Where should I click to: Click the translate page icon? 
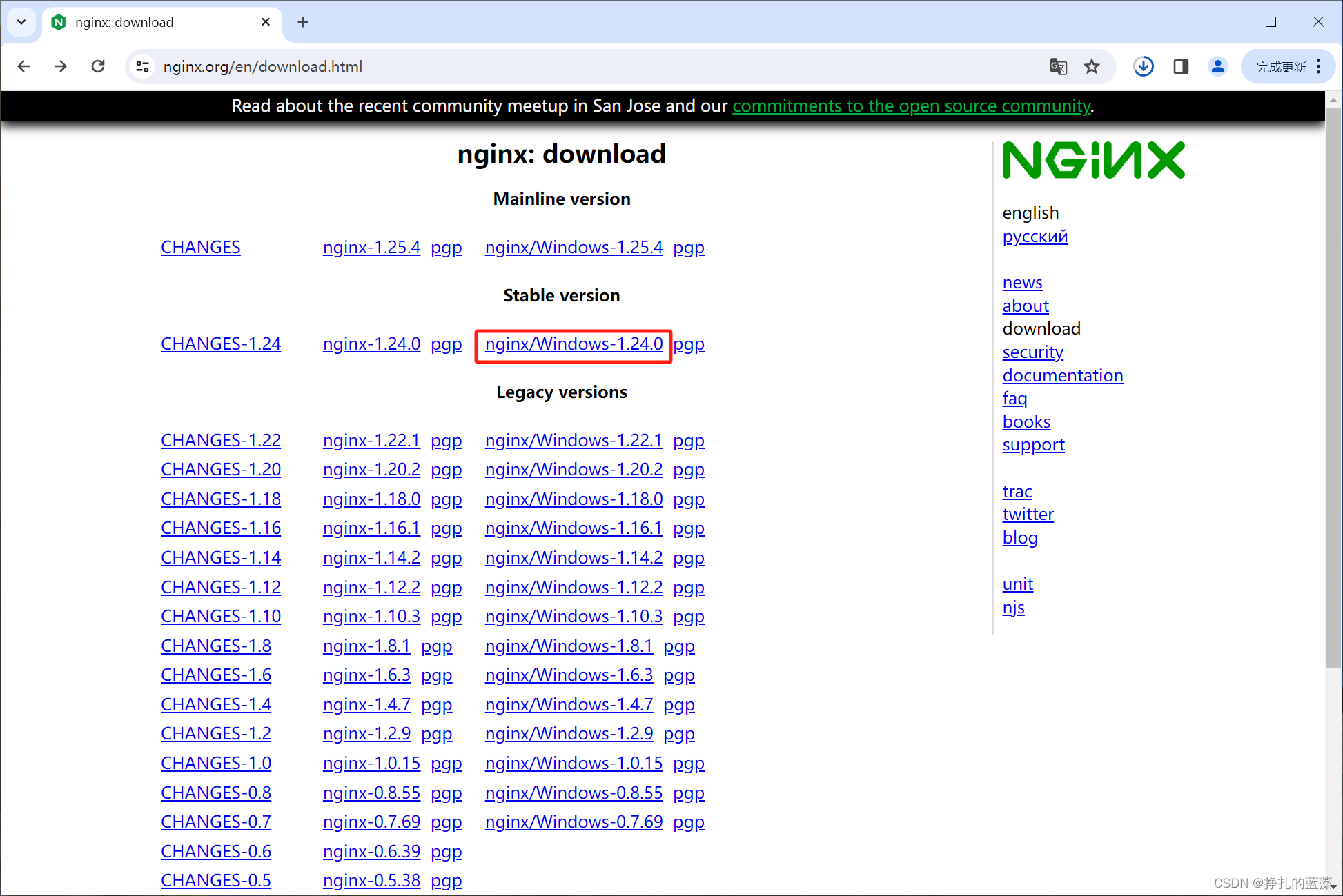click(x=1058, y=66)
